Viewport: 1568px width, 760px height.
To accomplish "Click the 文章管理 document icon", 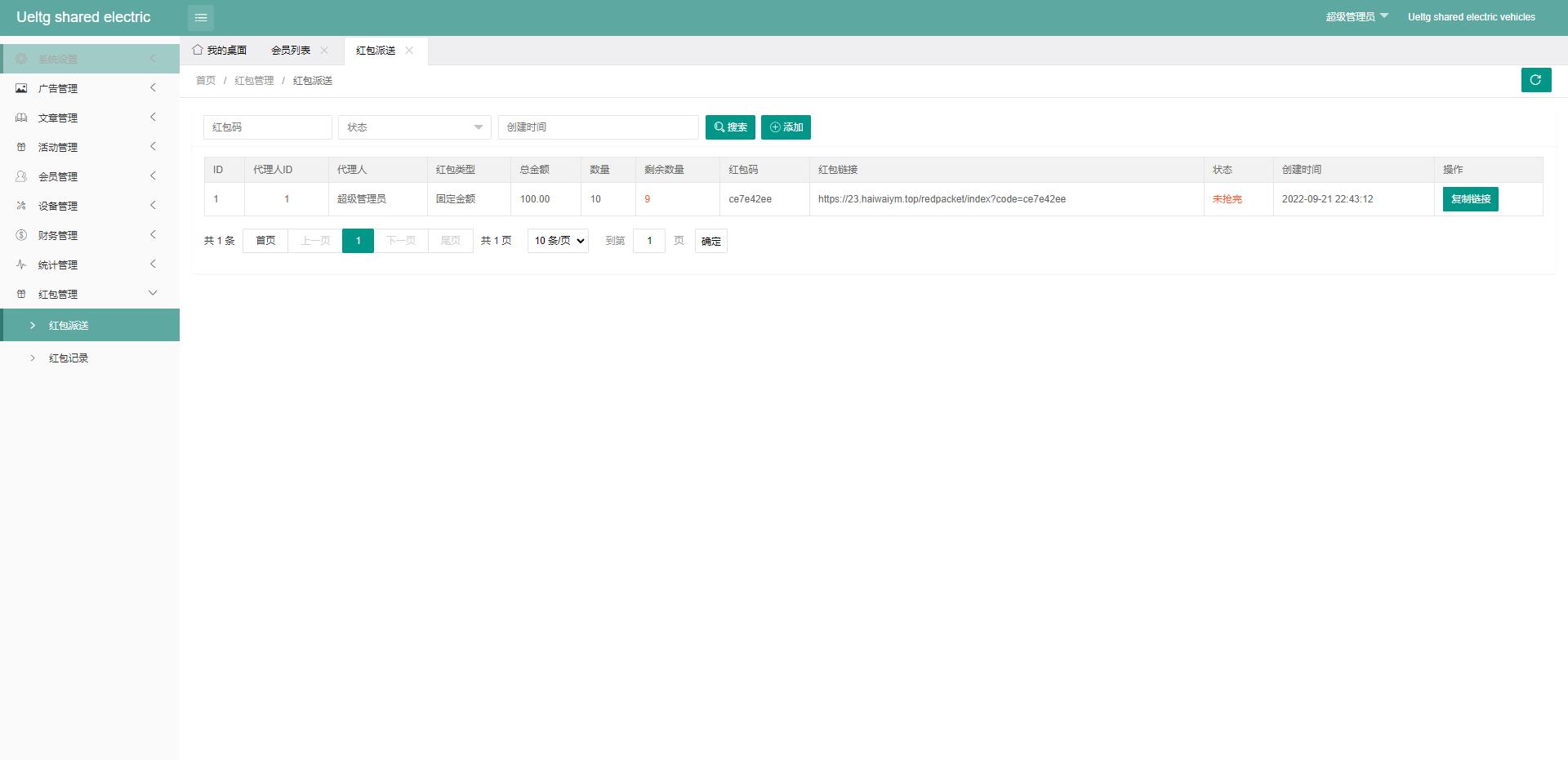I will (x=21, y=118).
